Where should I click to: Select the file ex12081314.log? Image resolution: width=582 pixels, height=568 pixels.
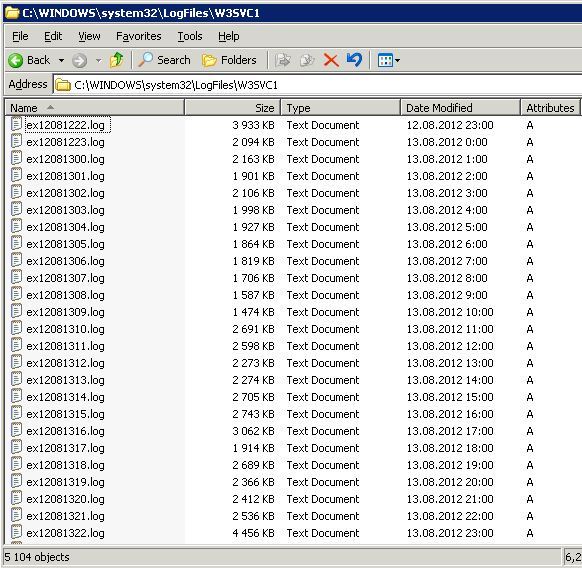pos(65,397)
